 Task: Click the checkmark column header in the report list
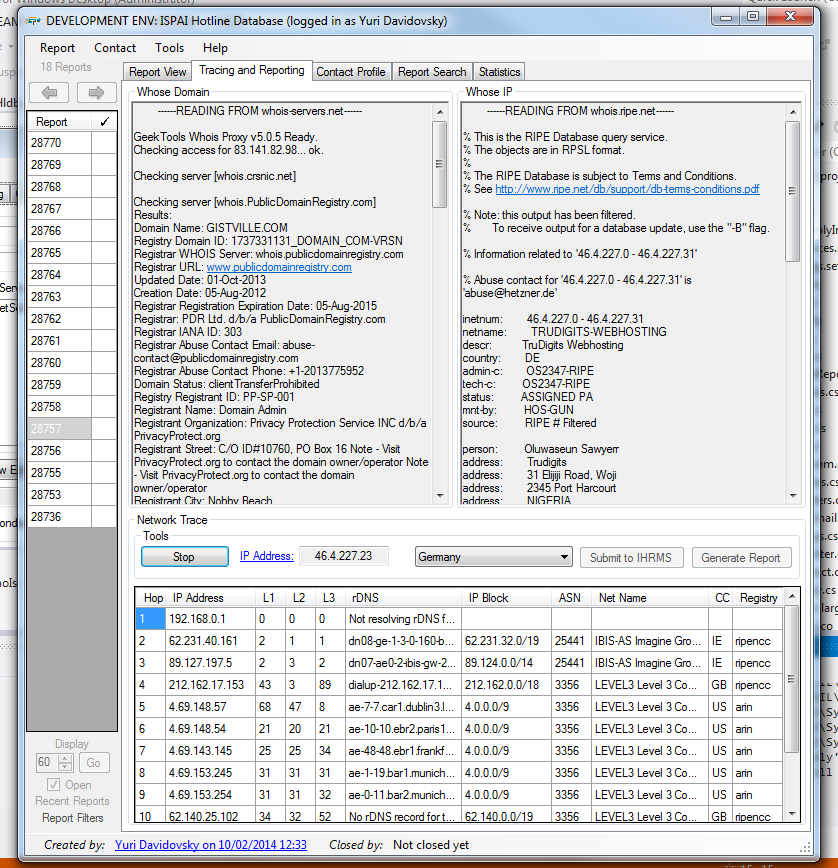pos(104,122)
